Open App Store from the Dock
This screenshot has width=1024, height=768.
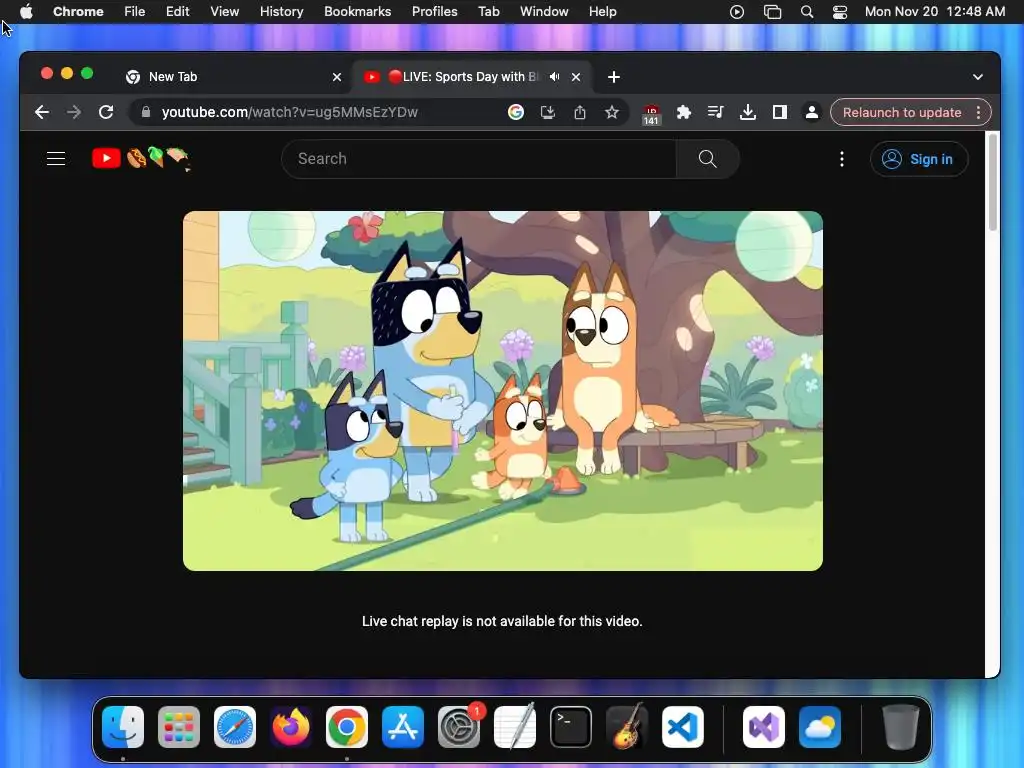[x=403, y=727]
